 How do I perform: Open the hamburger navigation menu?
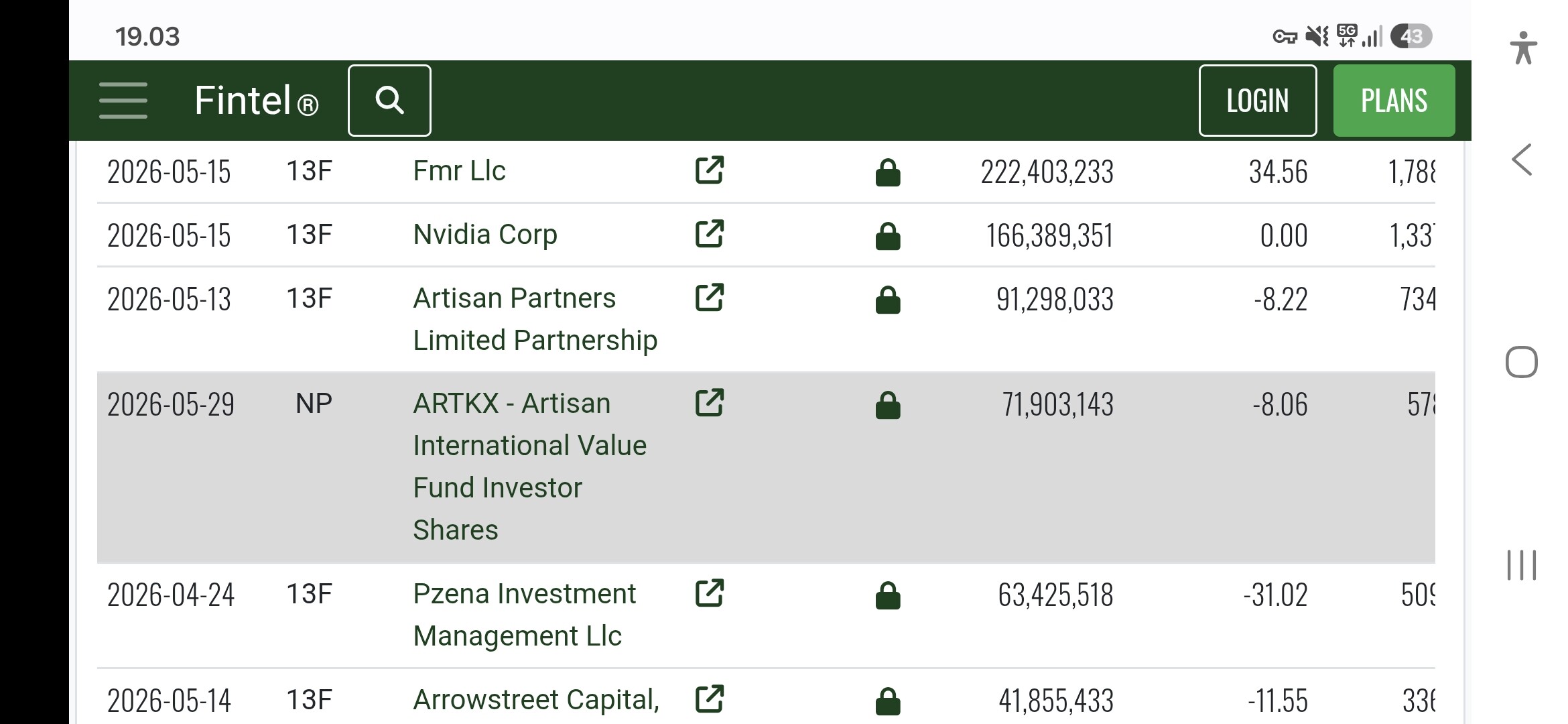(x=123, y=101)
